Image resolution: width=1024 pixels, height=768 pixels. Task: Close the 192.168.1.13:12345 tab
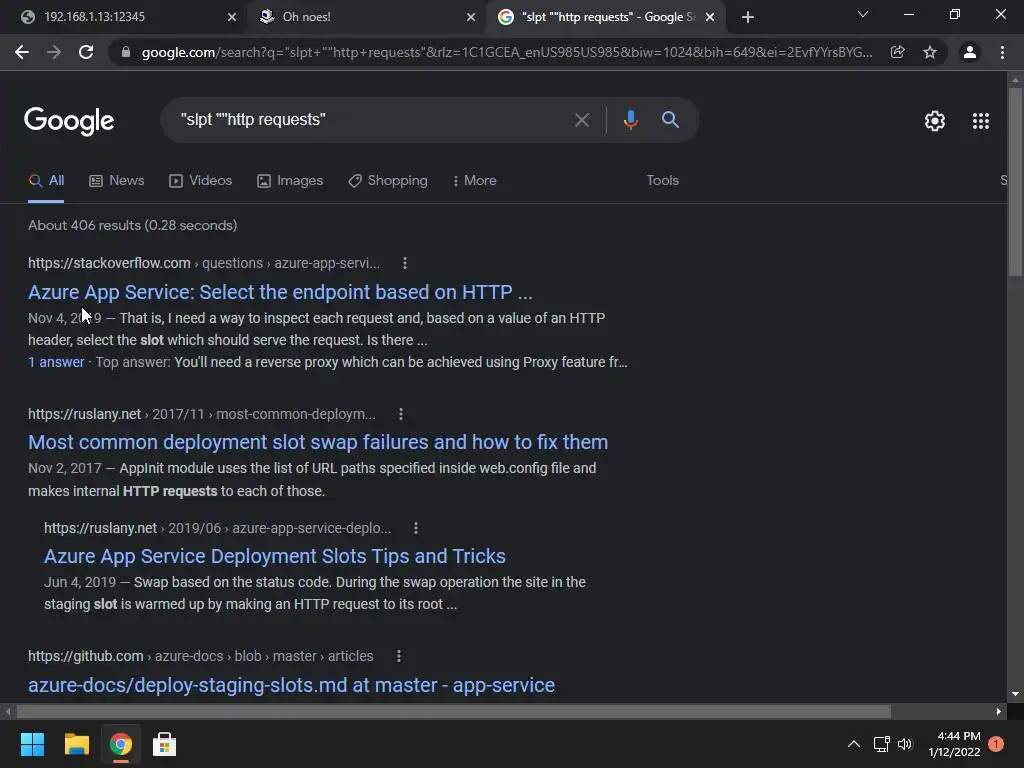click(232, 17)
